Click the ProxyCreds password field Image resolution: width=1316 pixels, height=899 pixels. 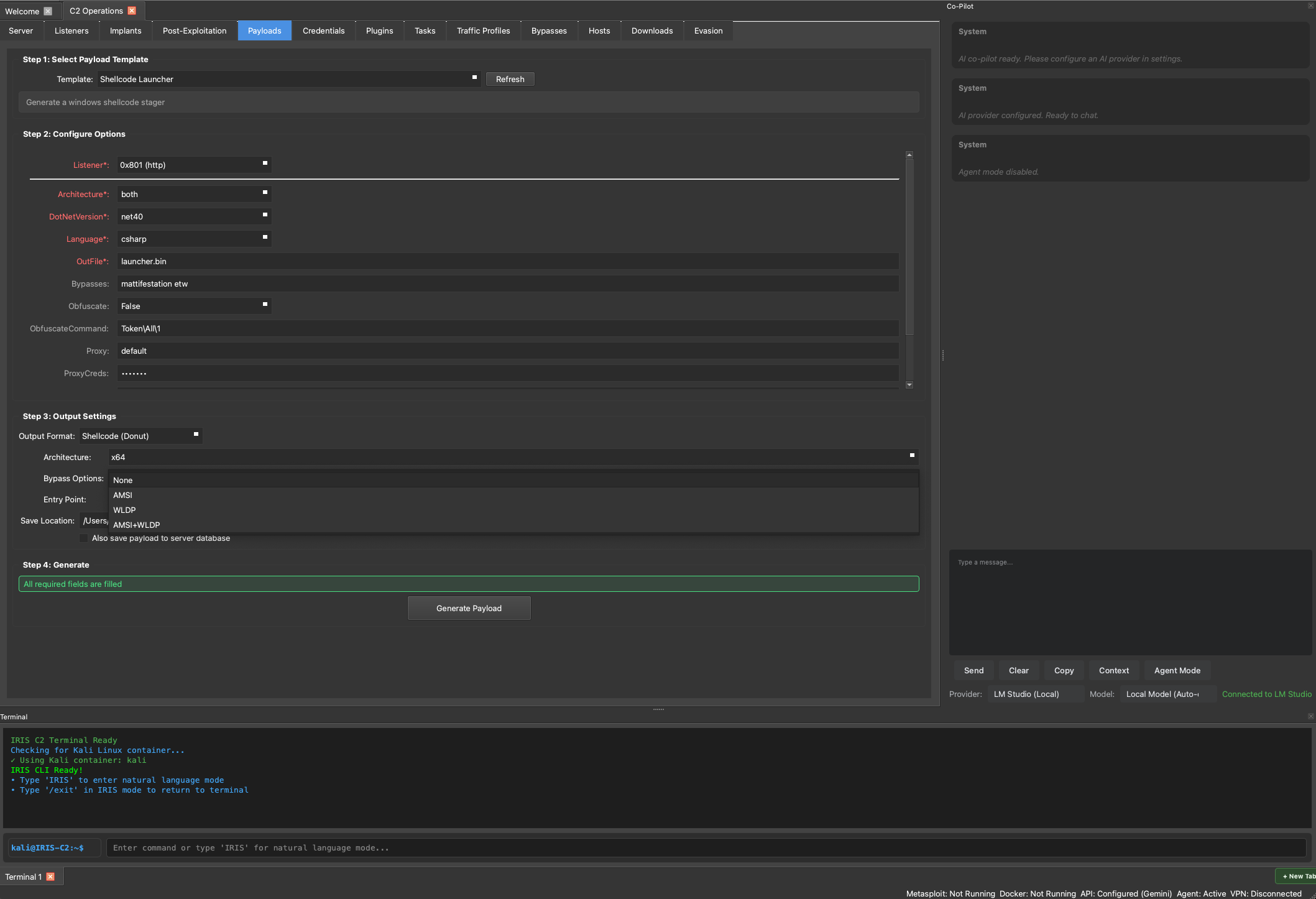pos(508,373)
